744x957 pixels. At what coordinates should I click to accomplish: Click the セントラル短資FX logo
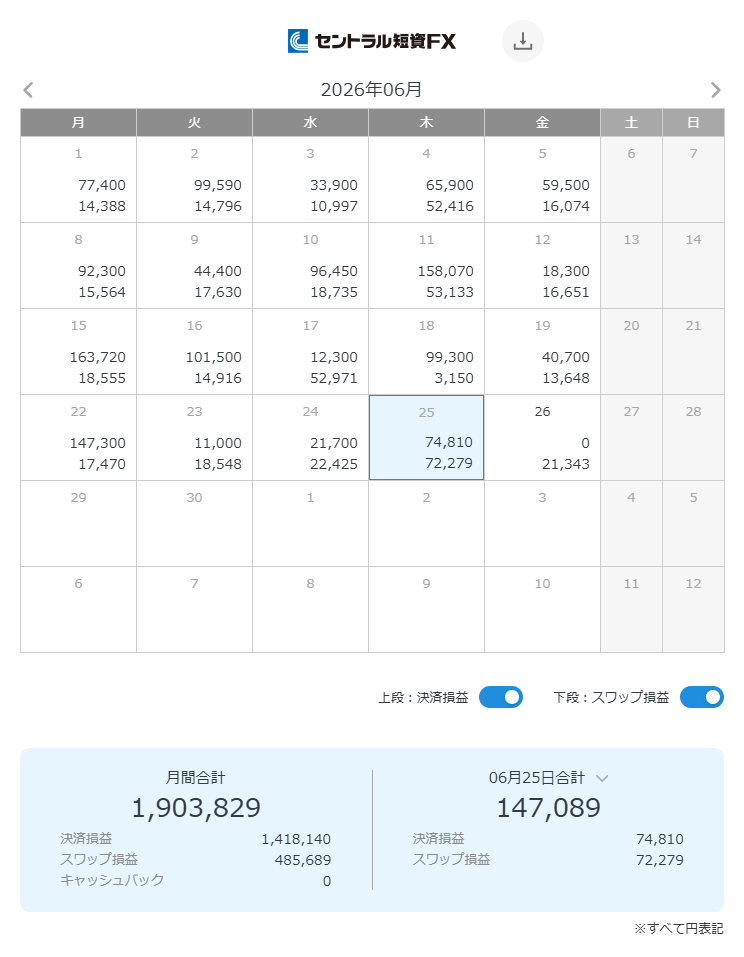pyautogui.click(x=372, y=41)
